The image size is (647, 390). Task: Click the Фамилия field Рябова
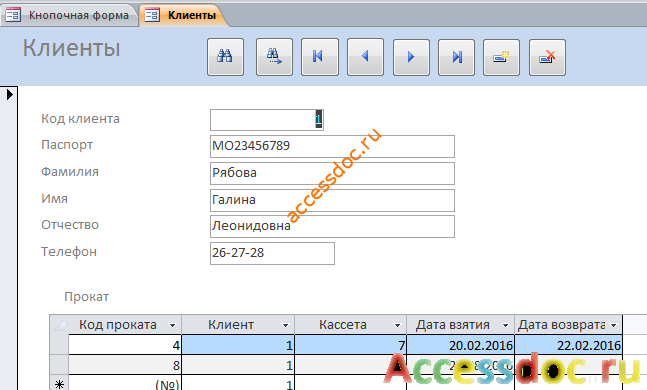tap(332, 173)
